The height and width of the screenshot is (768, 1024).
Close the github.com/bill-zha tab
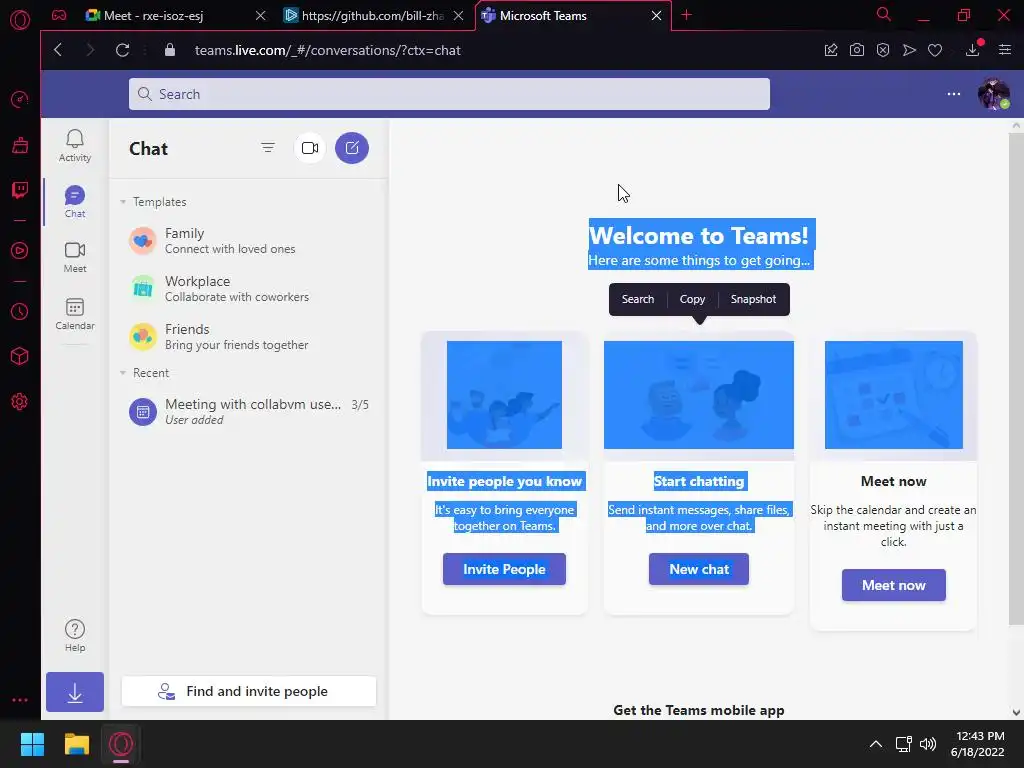[x=458, y=16]
